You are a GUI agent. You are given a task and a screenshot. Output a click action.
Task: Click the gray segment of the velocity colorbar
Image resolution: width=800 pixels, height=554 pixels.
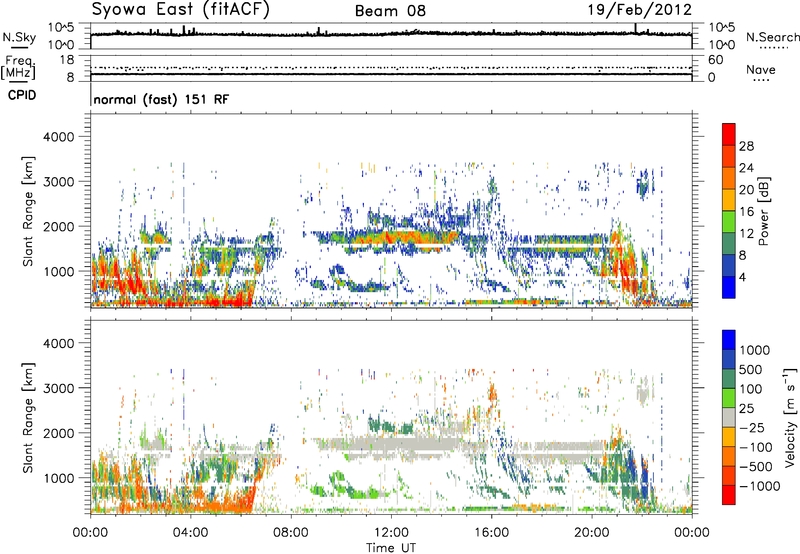729,417
